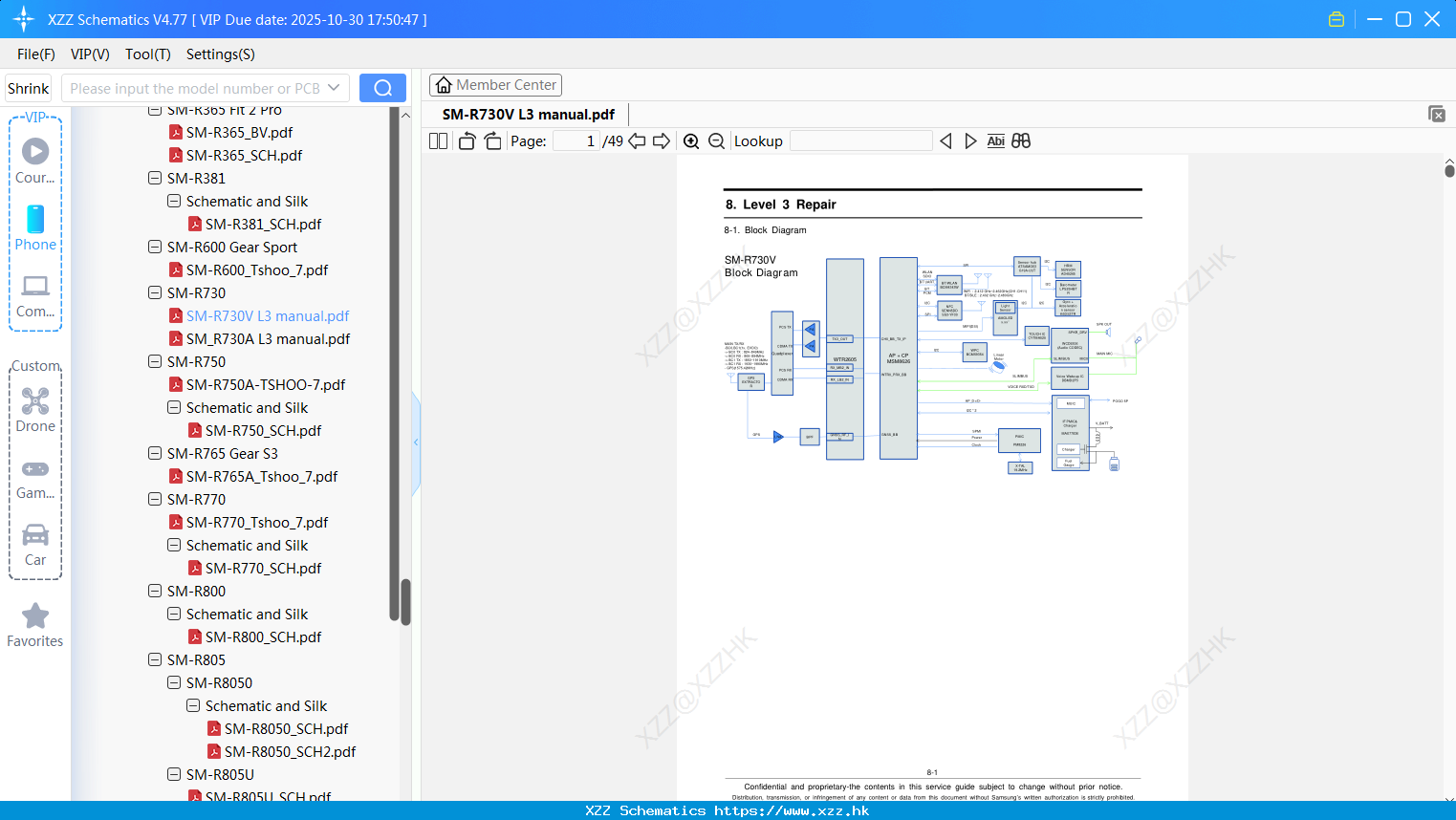The image size is (1456, 820).
Task: Click the tree panel scrollbar thumb
Action: tap(405, 602)
